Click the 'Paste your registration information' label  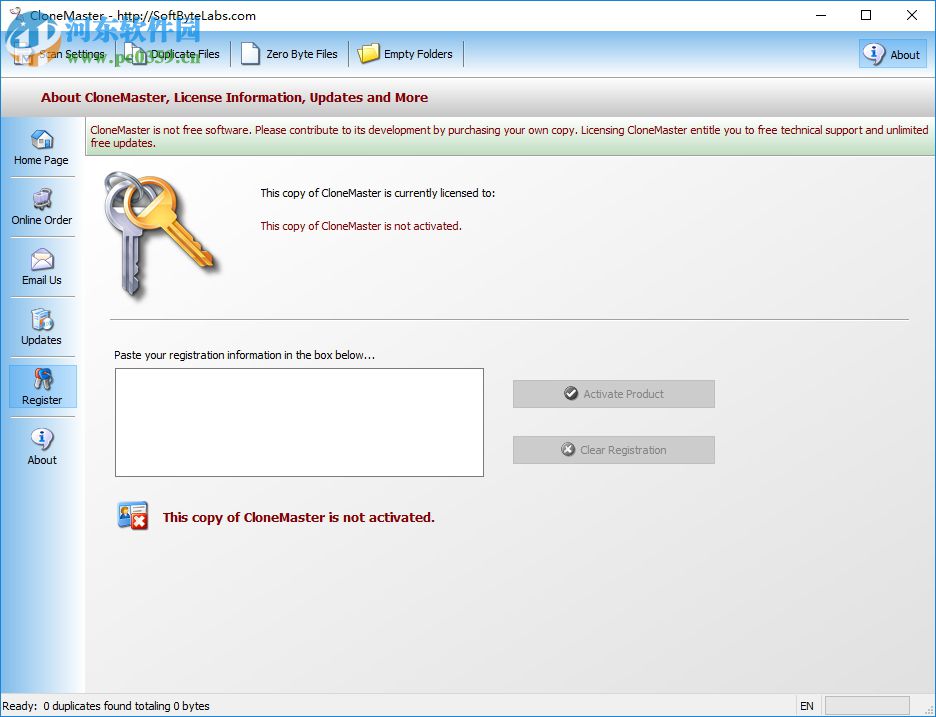[244, 355]
